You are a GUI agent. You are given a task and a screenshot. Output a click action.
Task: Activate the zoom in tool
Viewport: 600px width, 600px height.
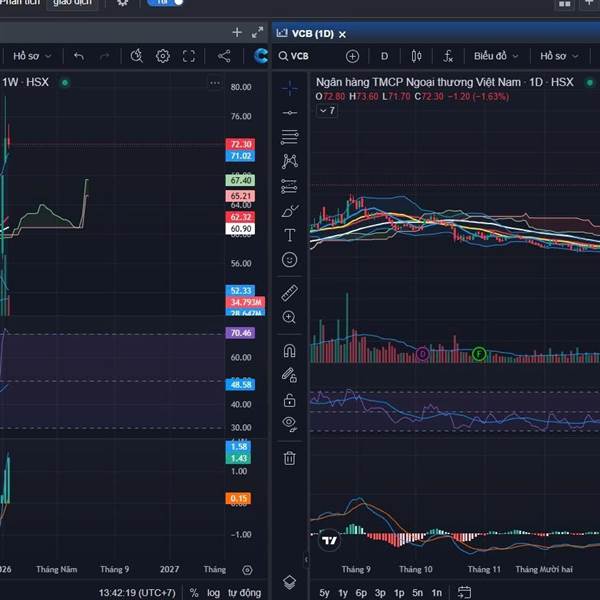click(x=289, y=317)
